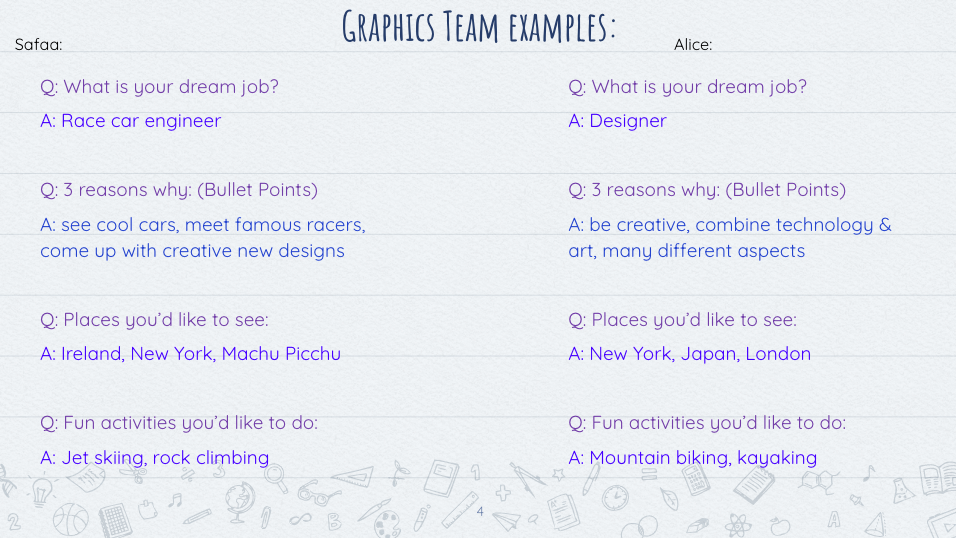Click 'A: Ireland, New York, Machu Picchu'
This screenshot has width=956, height=538.
point(190,354)
